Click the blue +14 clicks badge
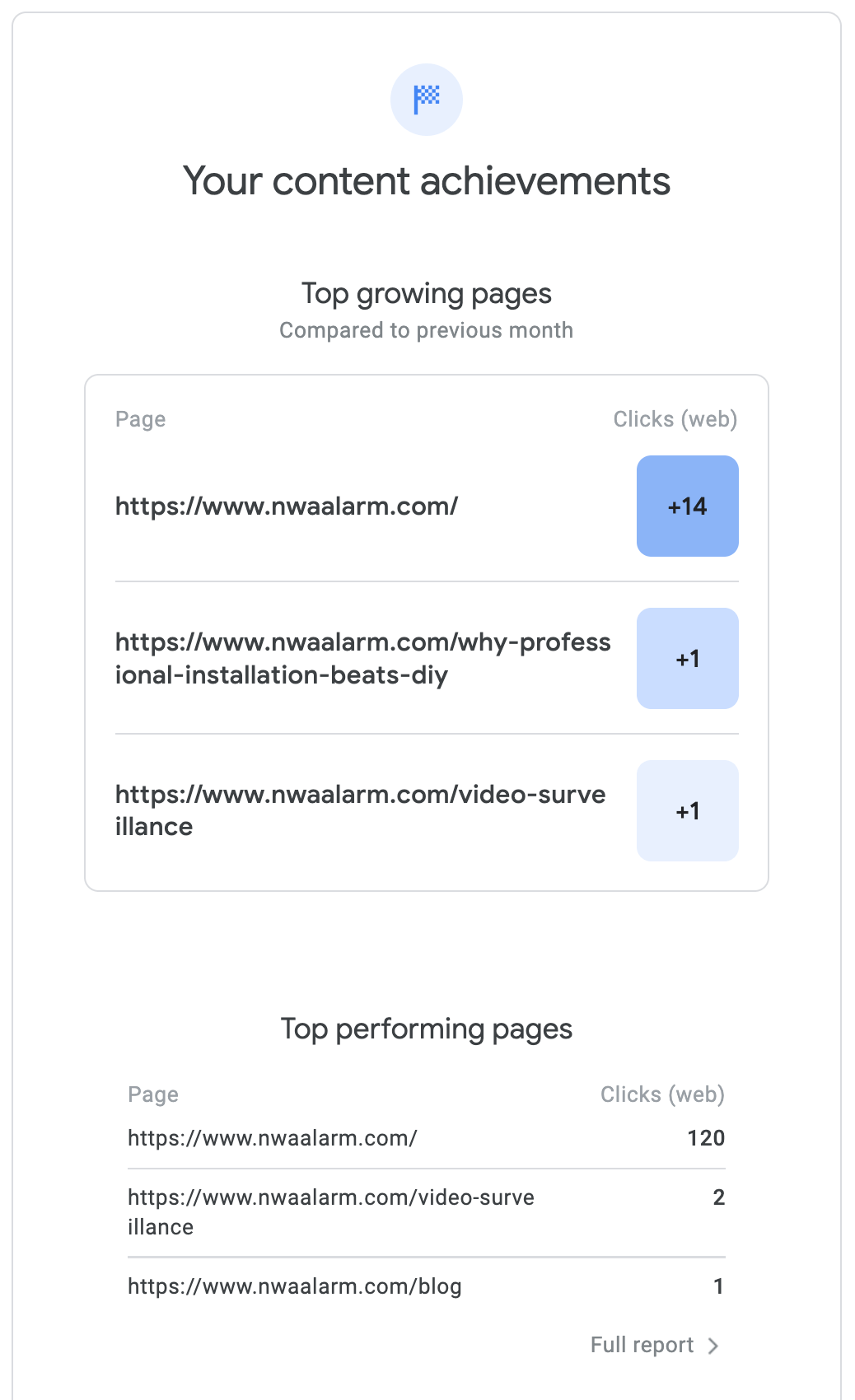Viewport: 855px width, 1400px height. pos(687,506)
